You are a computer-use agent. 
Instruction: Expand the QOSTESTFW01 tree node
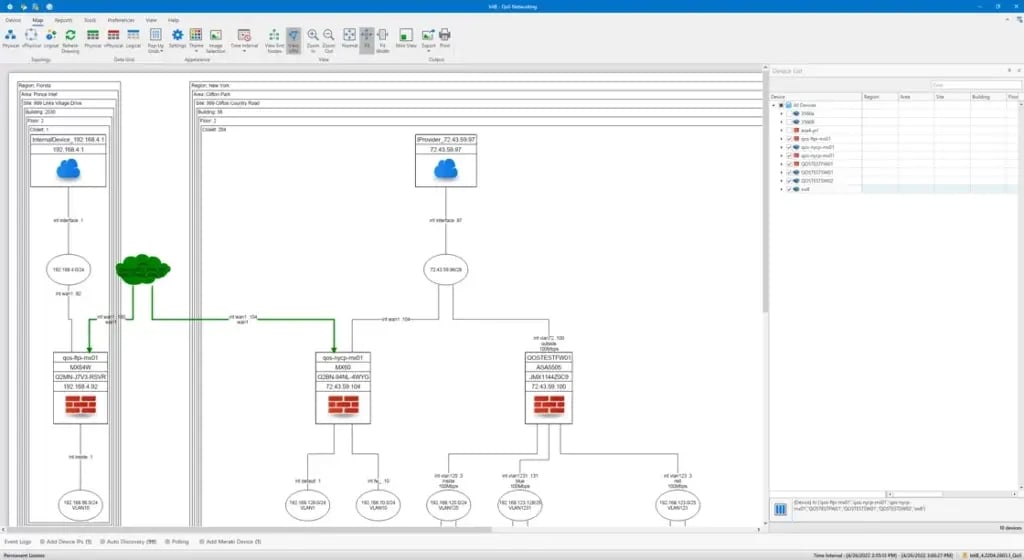pos(781,164)
